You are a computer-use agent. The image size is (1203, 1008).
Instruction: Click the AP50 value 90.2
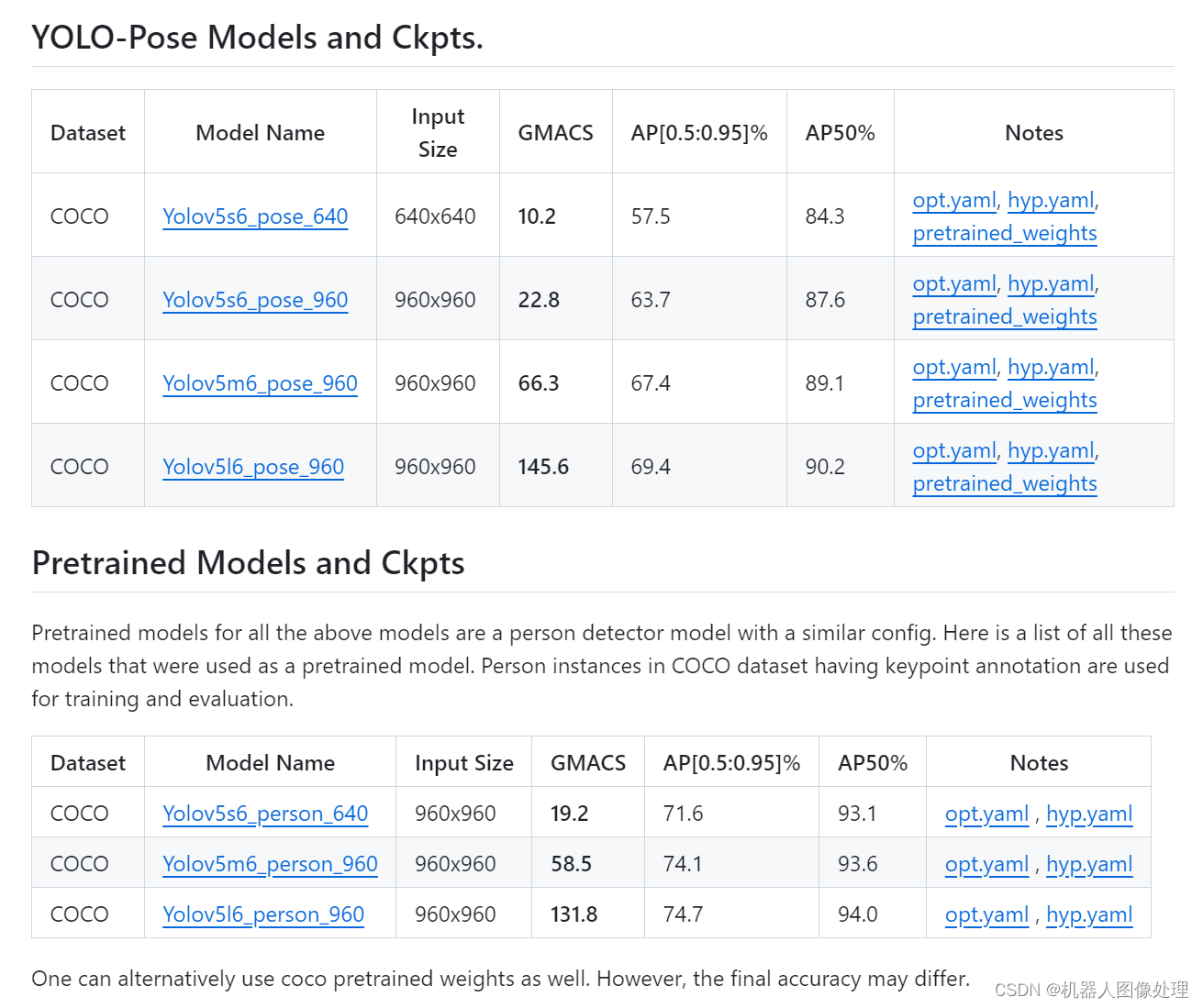pyautogui.click(x=825, y=467)
